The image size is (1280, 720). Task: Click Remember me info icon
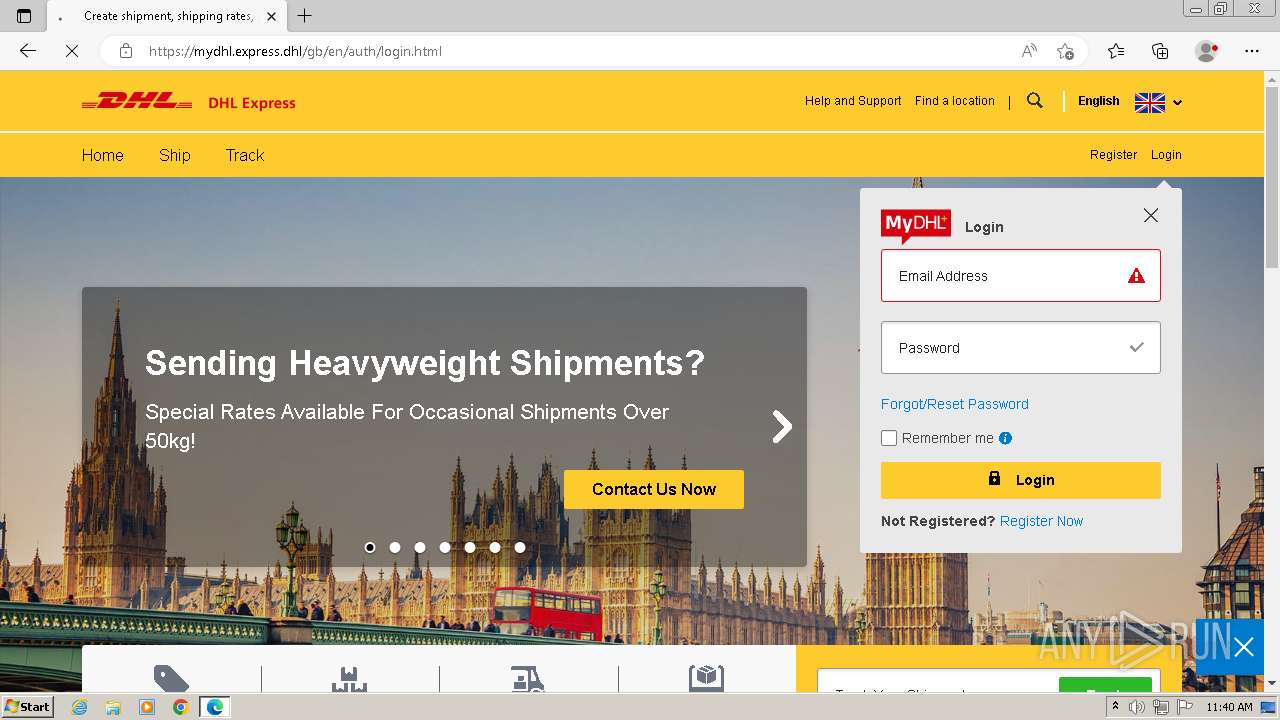[1006, 438]
